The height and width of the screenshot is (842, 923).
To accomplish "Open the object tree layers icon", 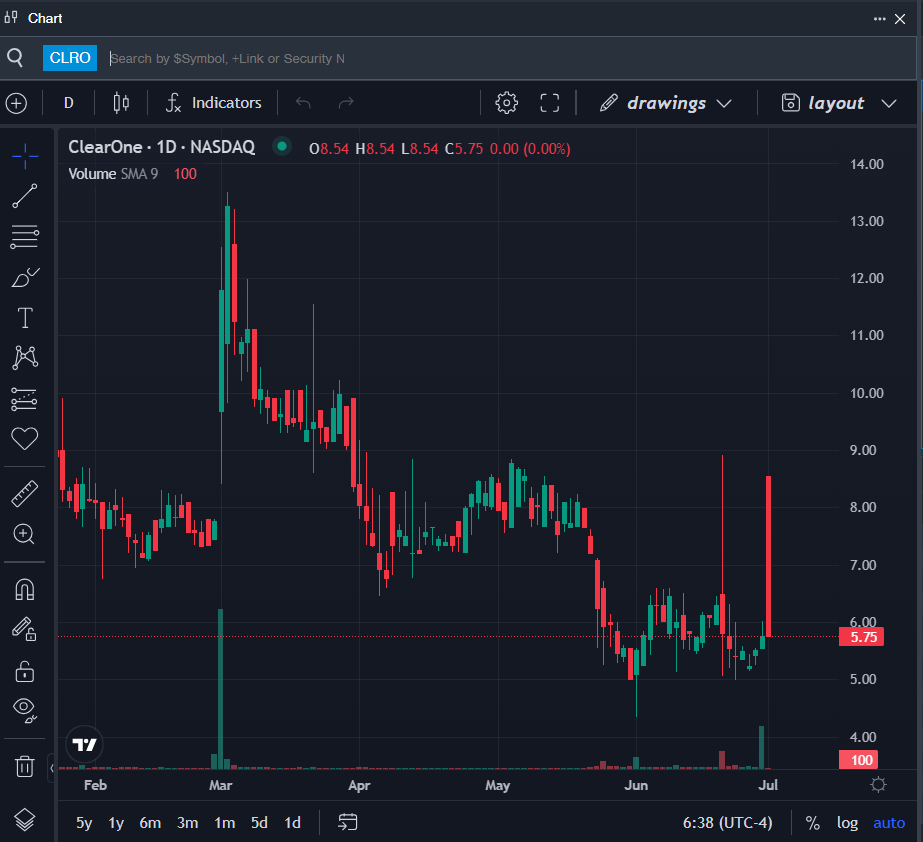I will pos(25,820).
